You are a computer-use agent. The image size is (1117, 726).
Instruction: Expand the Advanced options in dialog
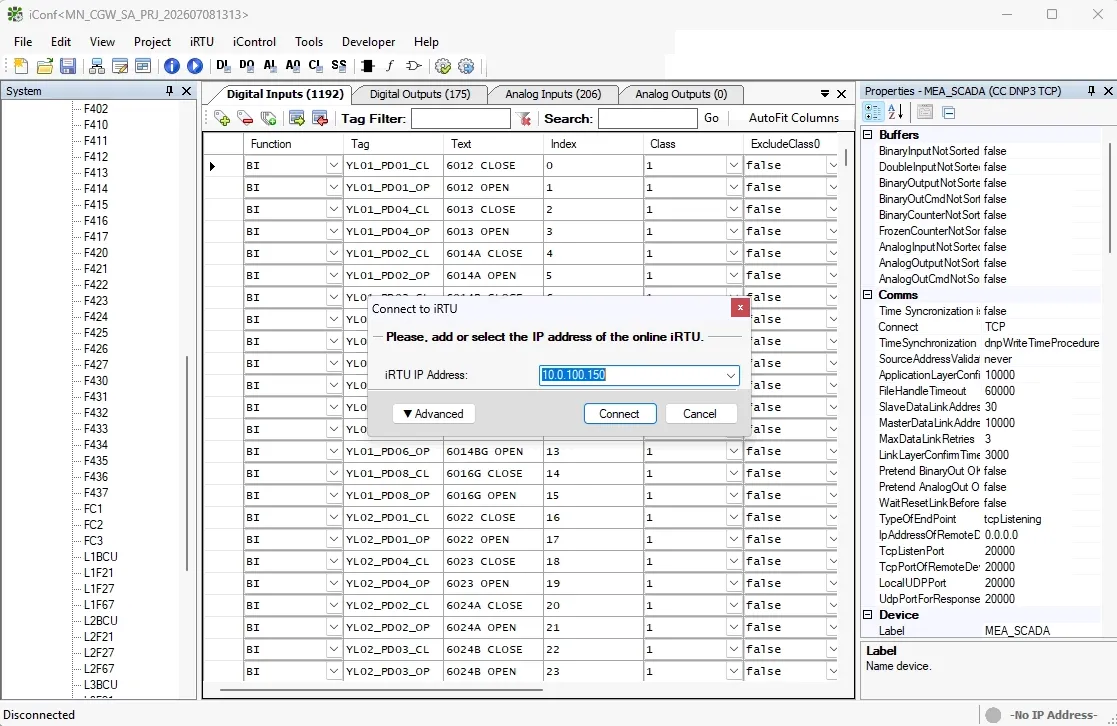(x=433, y=414)
